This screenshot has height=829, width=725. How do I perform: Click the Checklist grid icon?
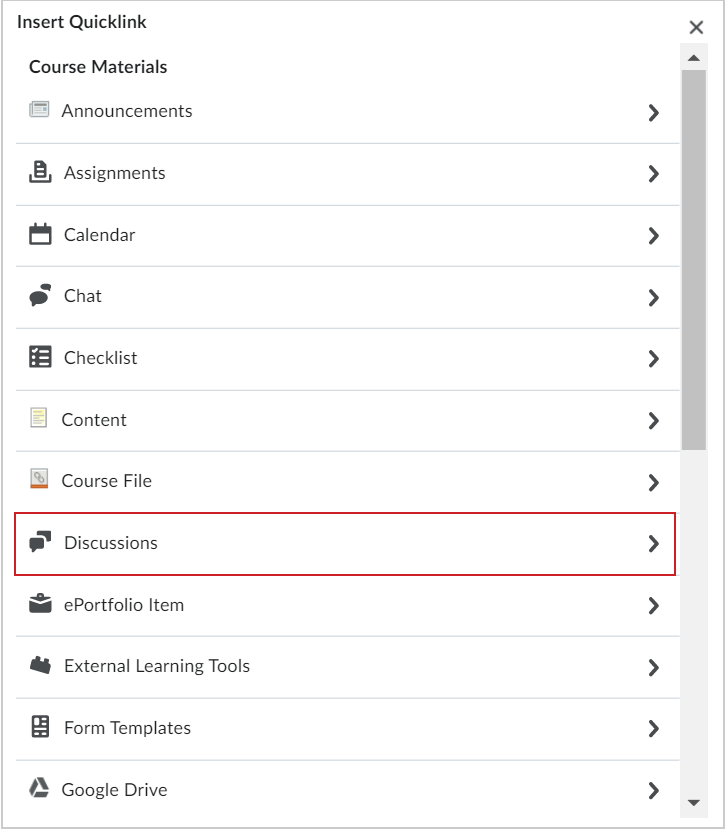41,357
